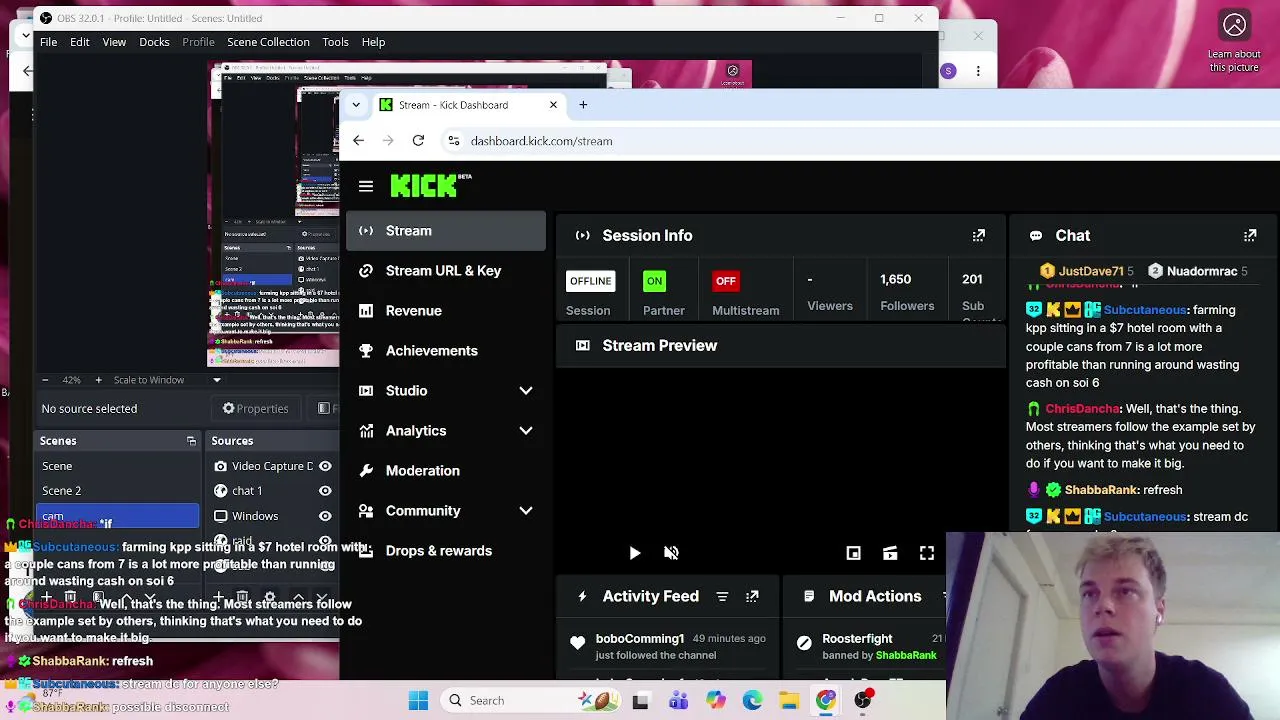
Task: Reload the Kick dashboard page
Action: pyautogui.click(x=418, y=141)
